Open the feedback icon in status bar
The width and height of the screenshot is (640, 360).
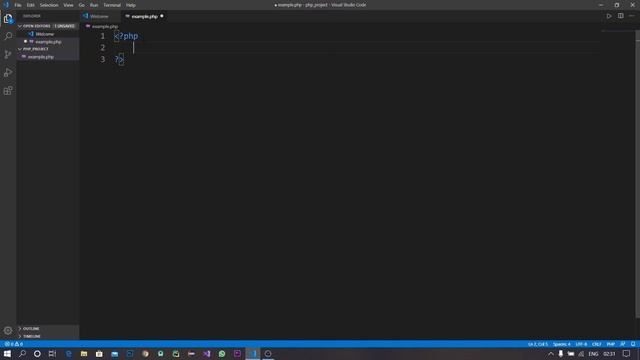[622, 344]
